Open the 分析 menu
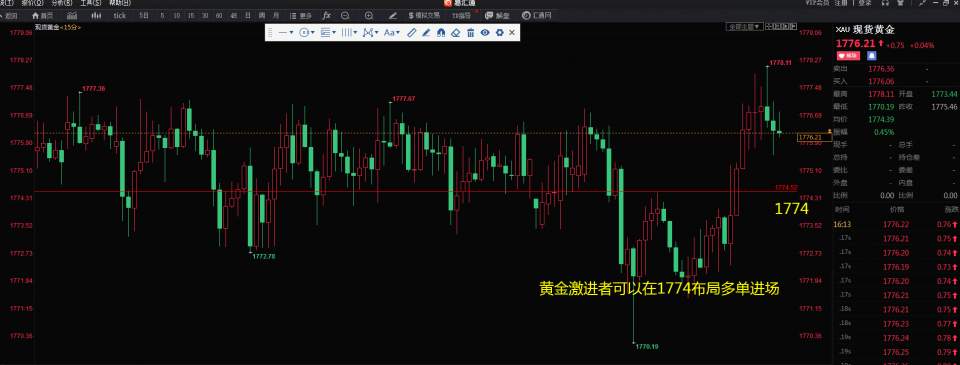The height and width of the screenshot is (365, 960). [x=62, y=3]
